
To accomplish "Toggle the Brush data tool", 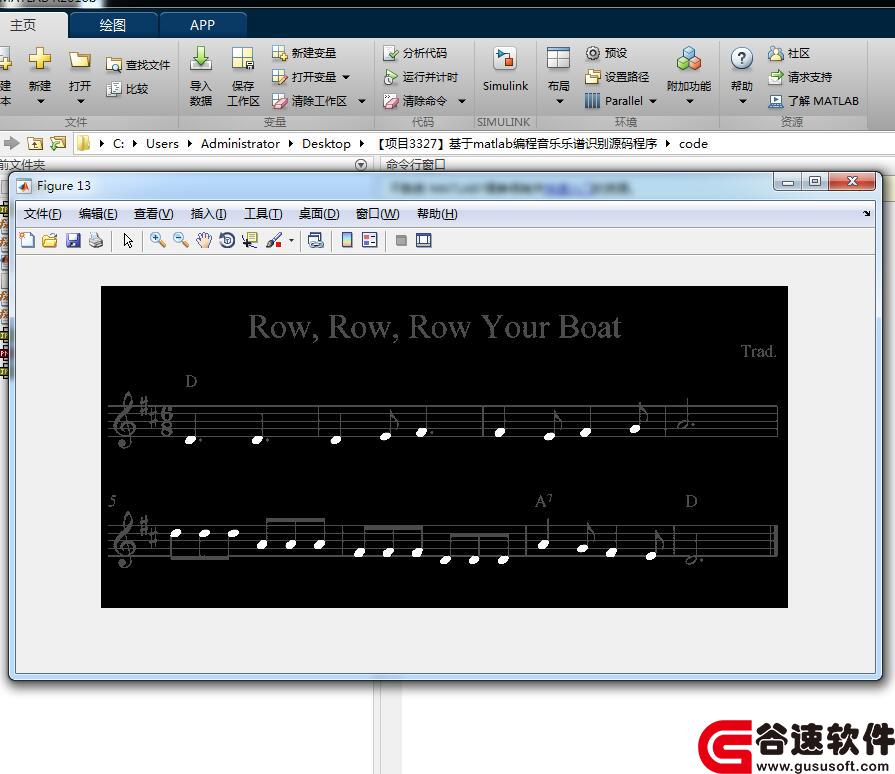I will (274, 240).
